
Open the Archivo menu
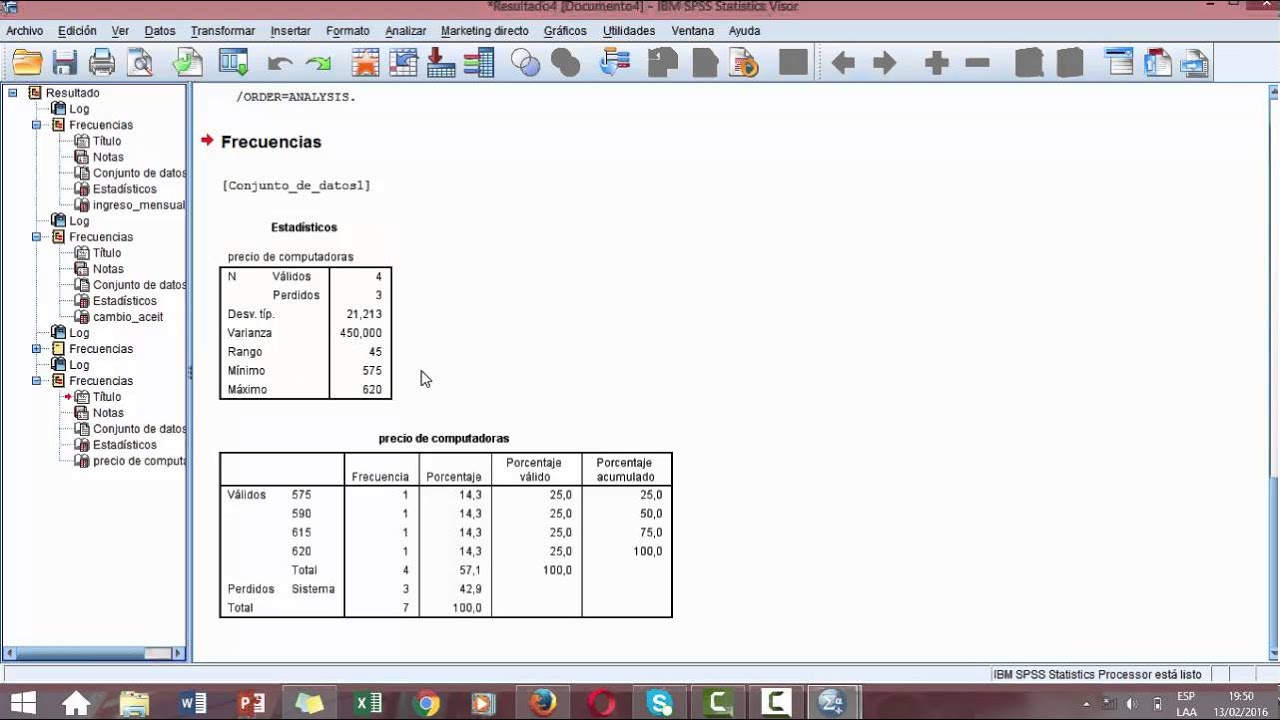[25, 31]
